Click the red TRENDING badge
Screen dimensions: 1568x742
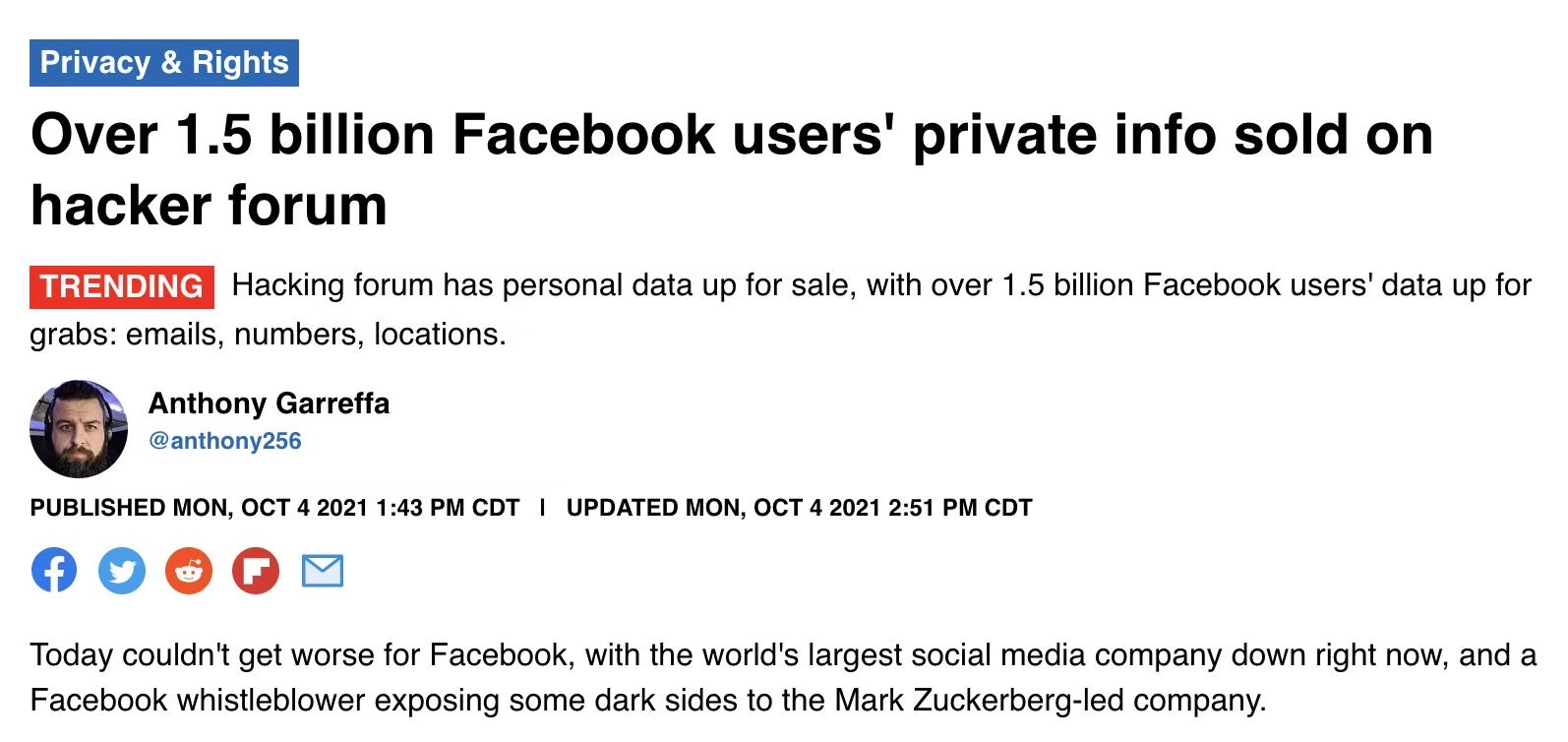[x=122, y=286]
